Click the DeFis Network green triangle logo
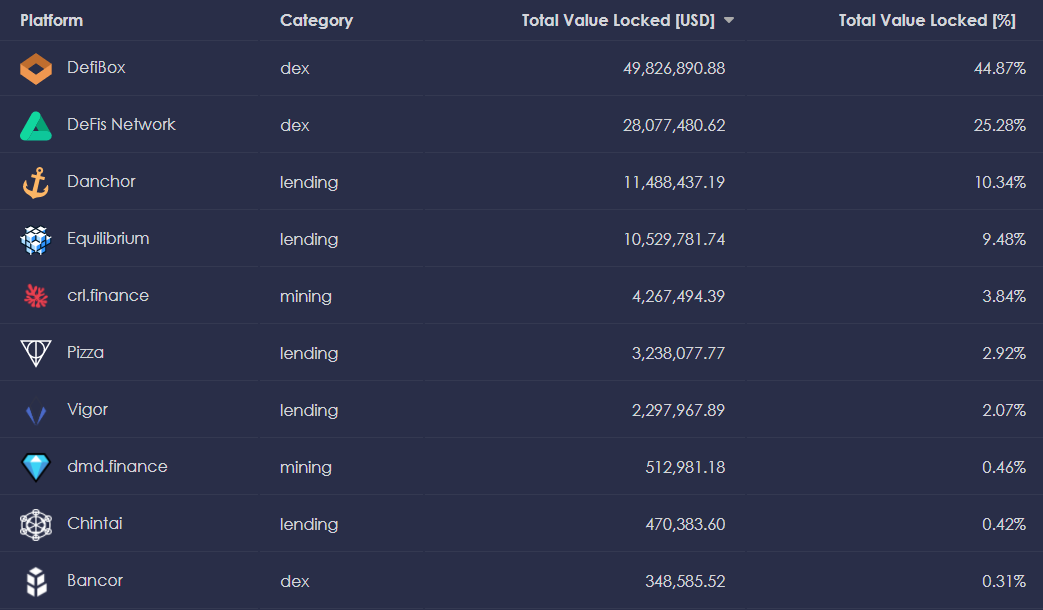The image size is (1043, 610). (x=36, y=126)
